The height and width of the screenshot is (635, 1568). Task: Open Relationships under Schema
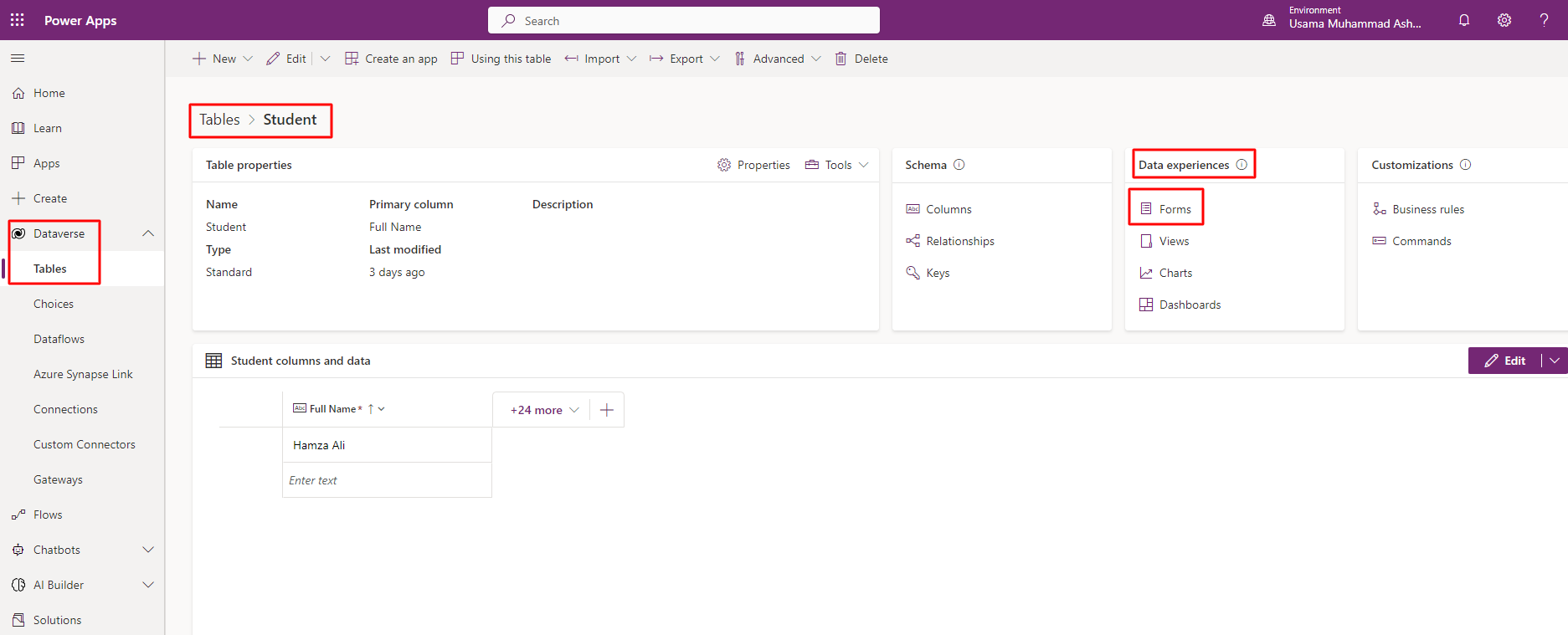tap(959, 241)
